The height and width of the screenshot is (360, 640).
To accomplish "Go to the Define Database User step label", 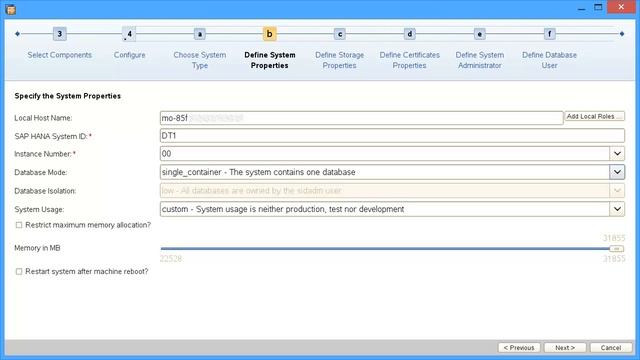I will [x=549, y=60].
